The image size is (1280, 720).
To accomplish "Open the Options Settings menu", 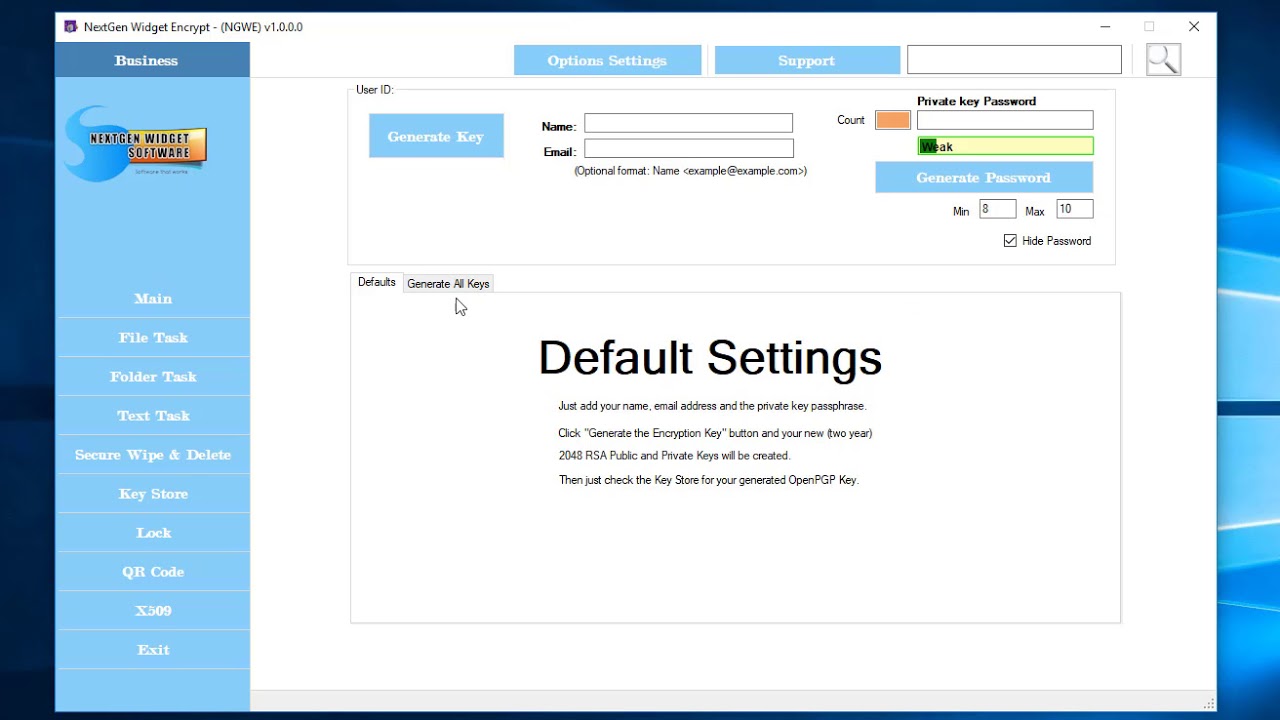I will [x=607, y=60].
